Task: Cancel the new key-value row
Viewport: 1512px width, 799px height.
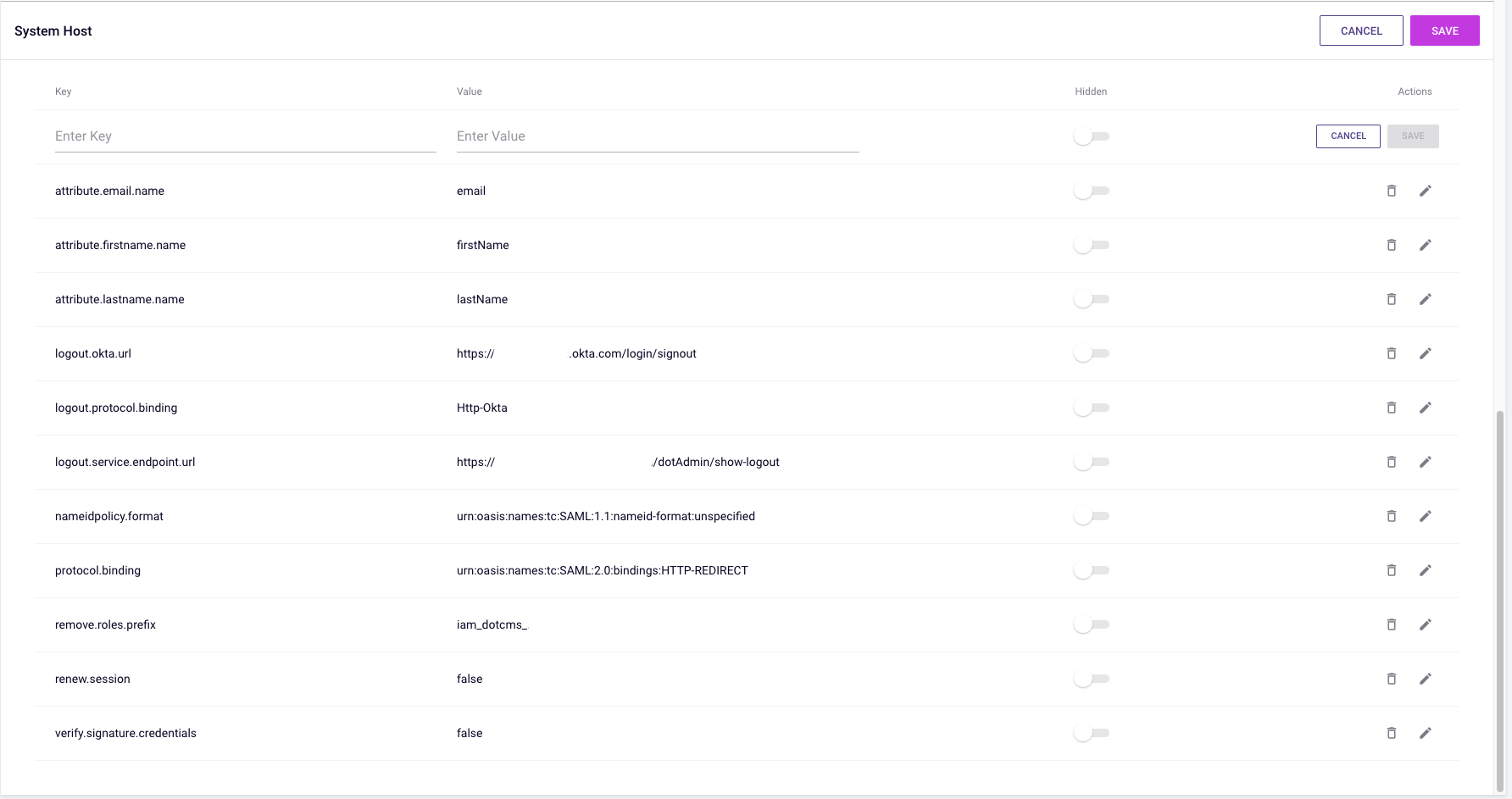Action: coord(1348,136)
